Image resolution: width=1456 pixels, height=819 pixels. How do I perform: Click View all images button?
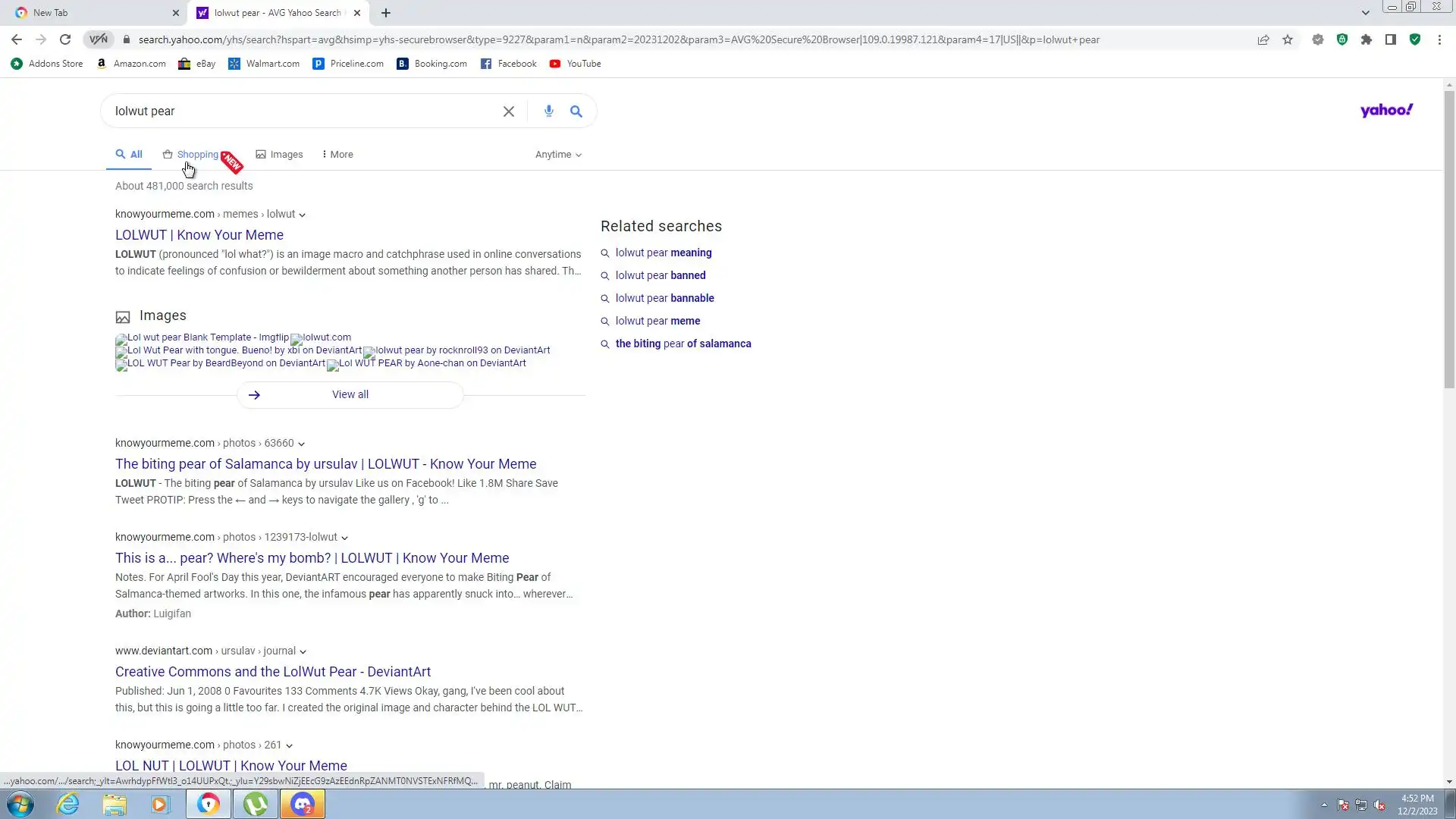tap(350, 394)
